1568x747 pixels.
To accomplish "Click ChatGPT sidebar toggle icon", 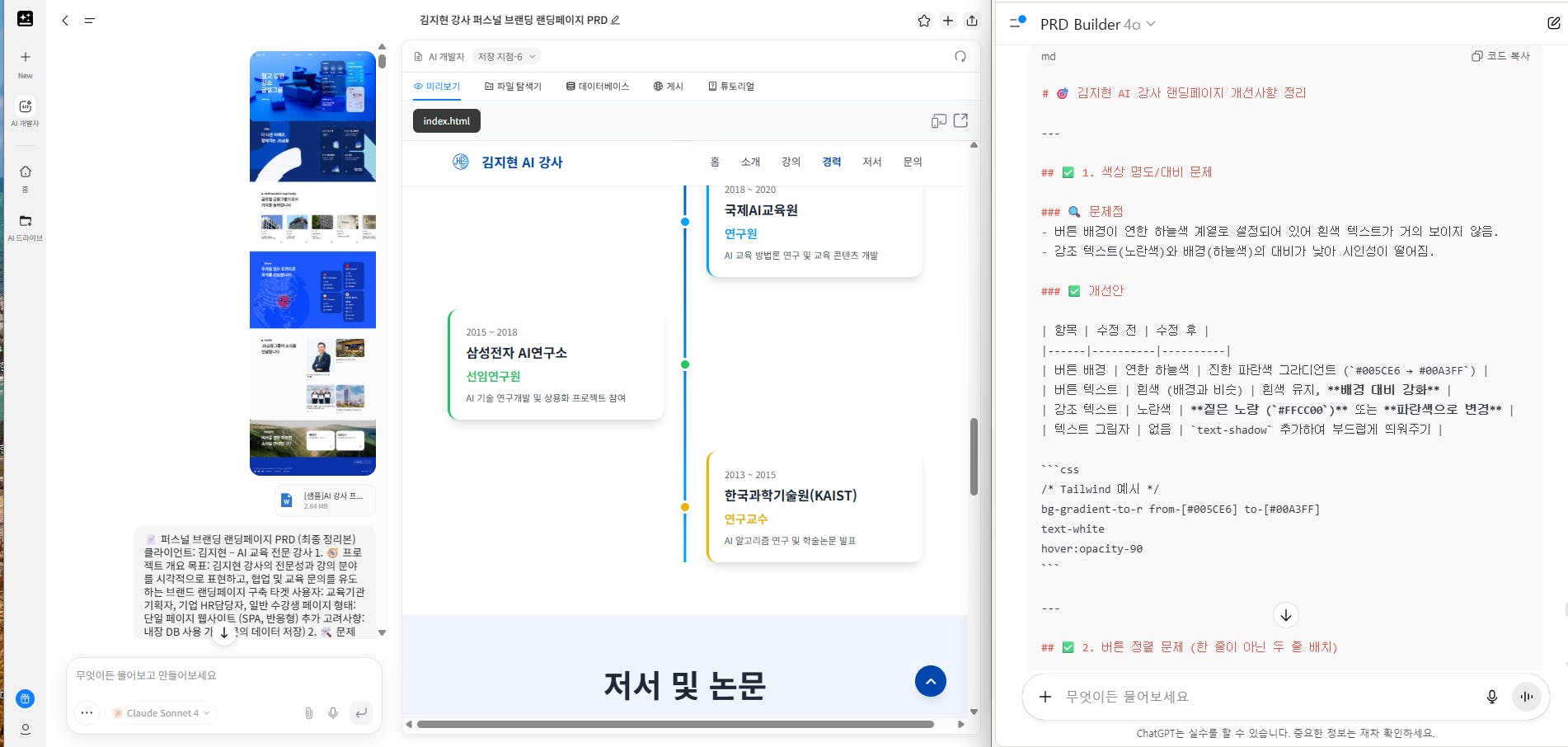I will tap(1018, 22).
